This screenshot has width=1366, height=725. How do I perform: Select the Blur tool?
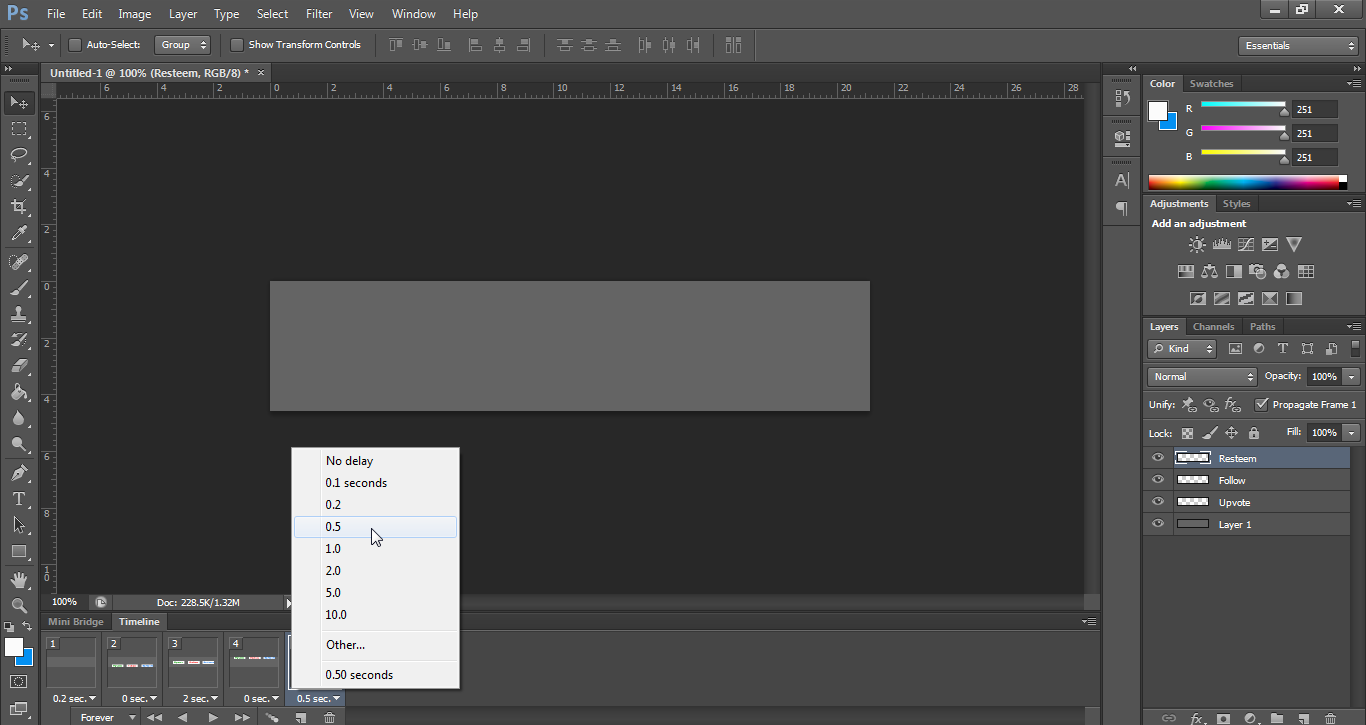coord(19,418)
